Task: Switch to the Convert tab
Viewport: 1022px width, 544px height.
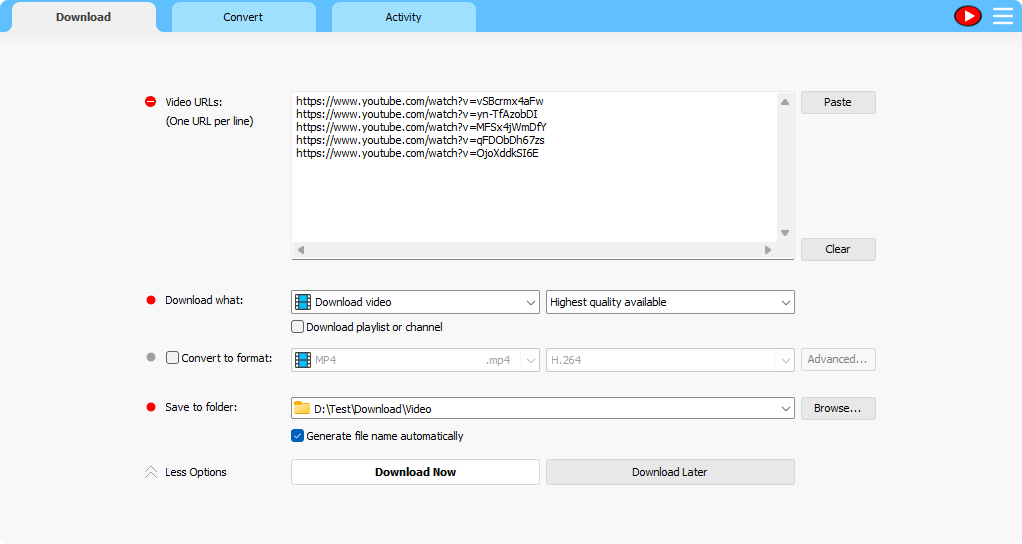Action: coord(243,17)
